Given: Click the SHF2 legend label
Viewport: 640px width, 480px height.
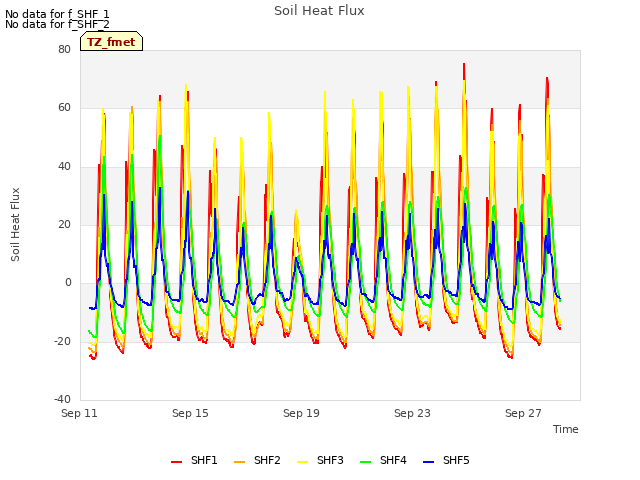Looking at the screenshot, I should pyautogui.click(x=267, y=460).
